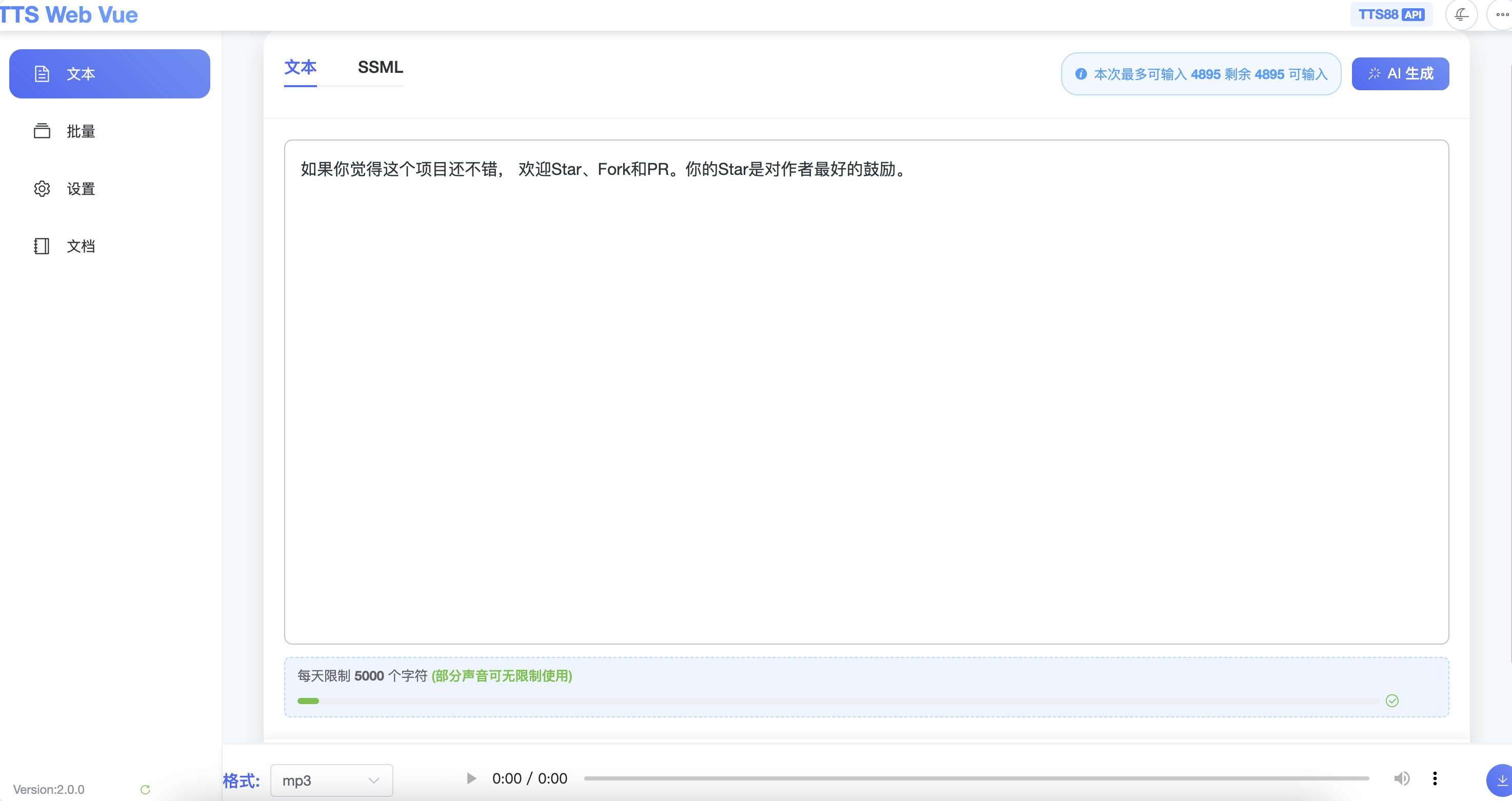Click the green check circle icon
The width and height of the screenshot is (1512, 801).
pos(1391,700)
